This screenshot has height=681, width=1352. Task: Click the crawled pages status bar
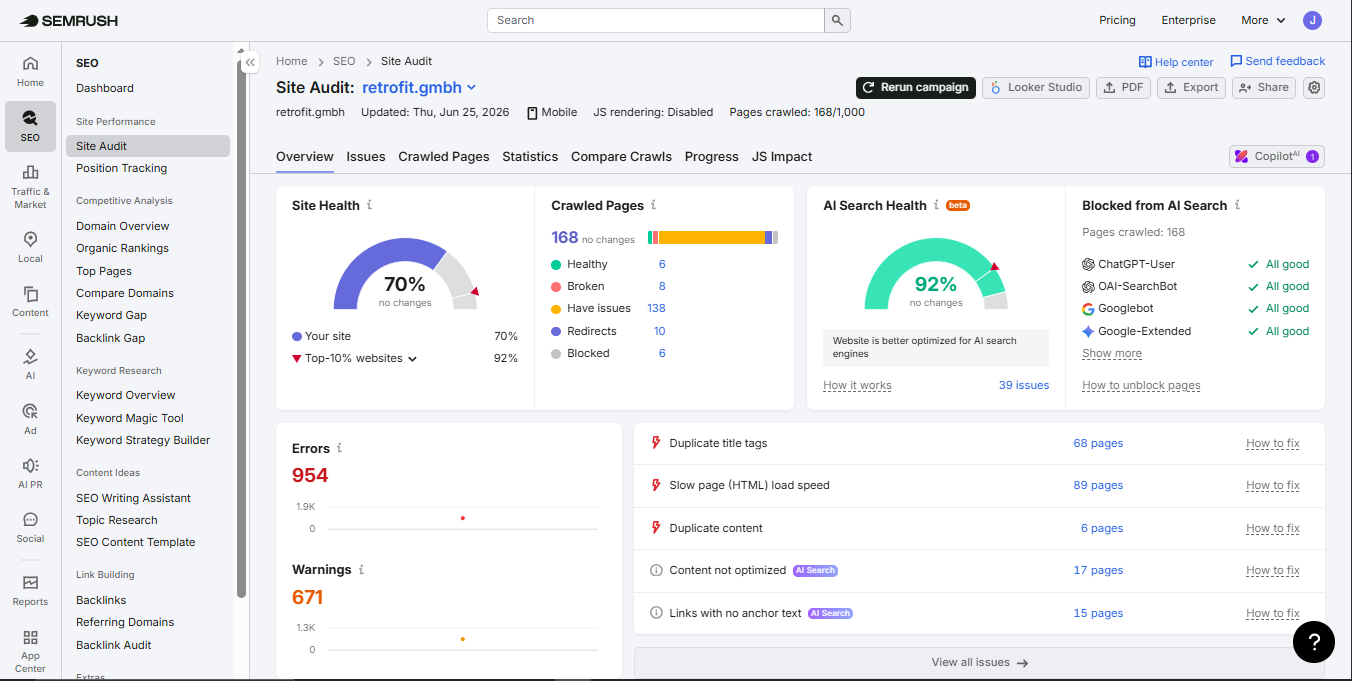pyautogui.click(x=713, y=237)
